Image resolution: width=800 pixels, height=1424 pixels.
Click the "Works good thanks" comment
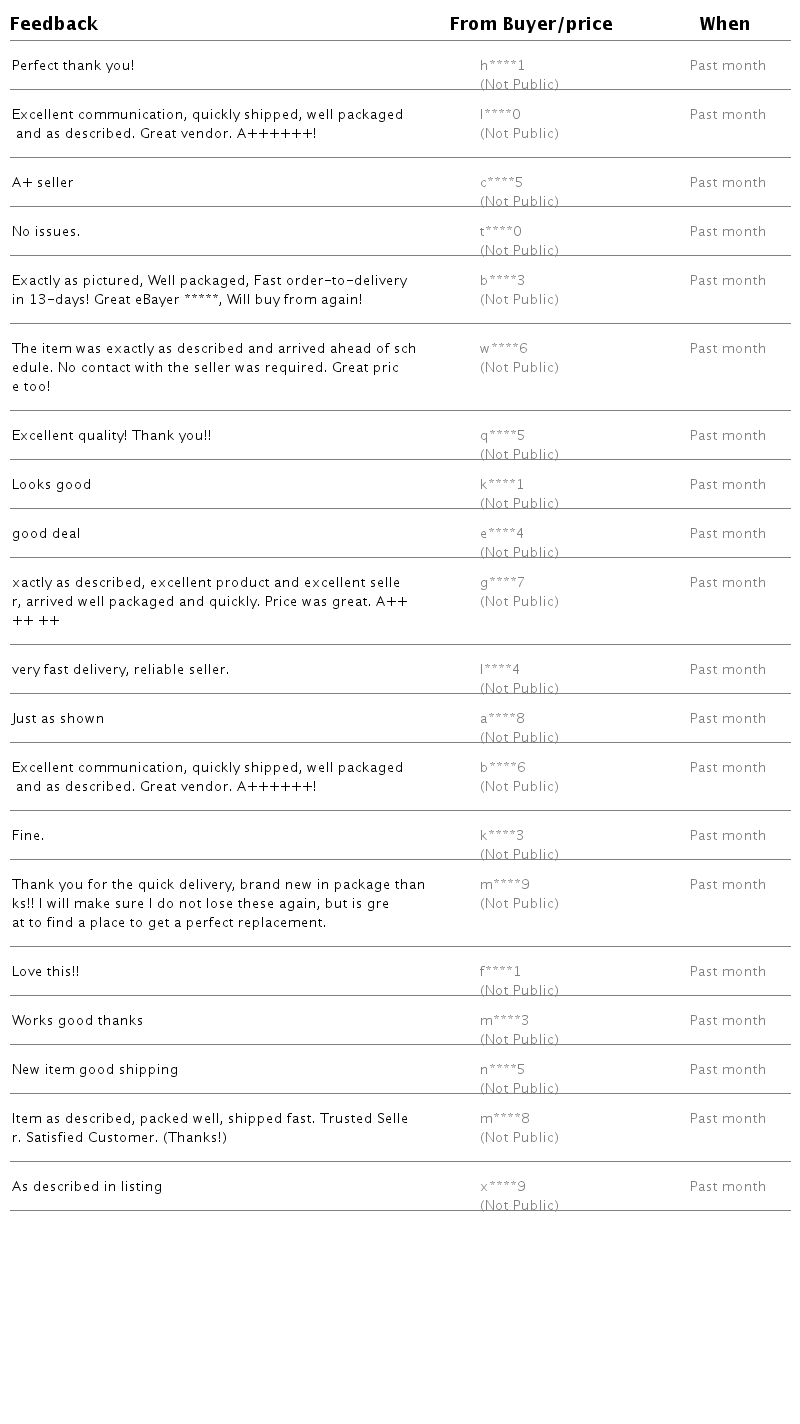click(x=77, y=1021)
